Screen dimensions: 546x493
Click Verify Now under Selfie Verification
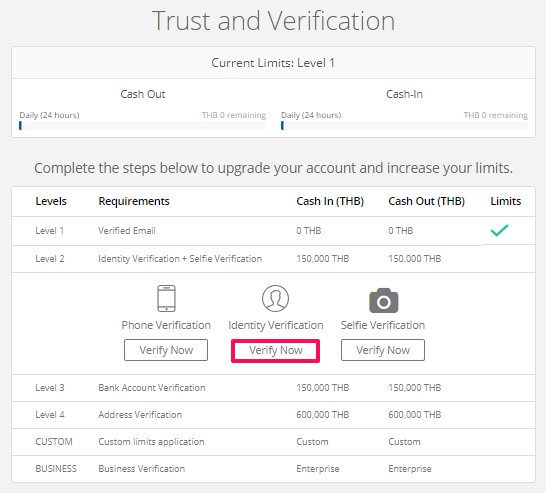coord(383,350)
